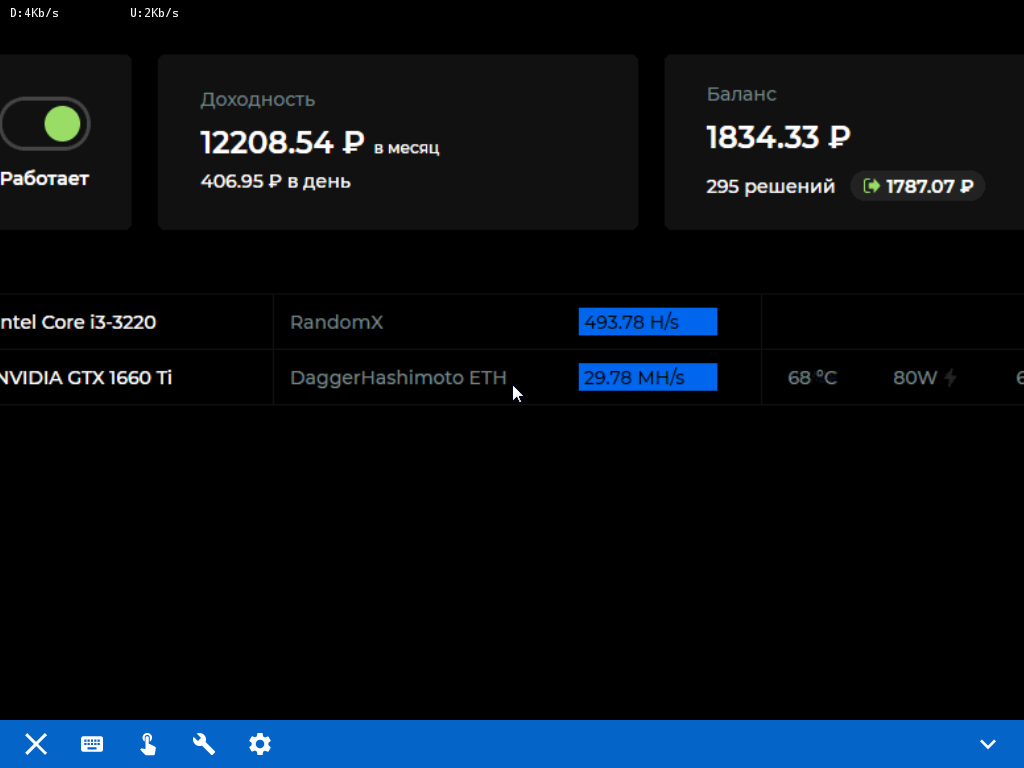Click the 406.95 ₽ в день value
The image size is (1024, 768).
(276, 181)
